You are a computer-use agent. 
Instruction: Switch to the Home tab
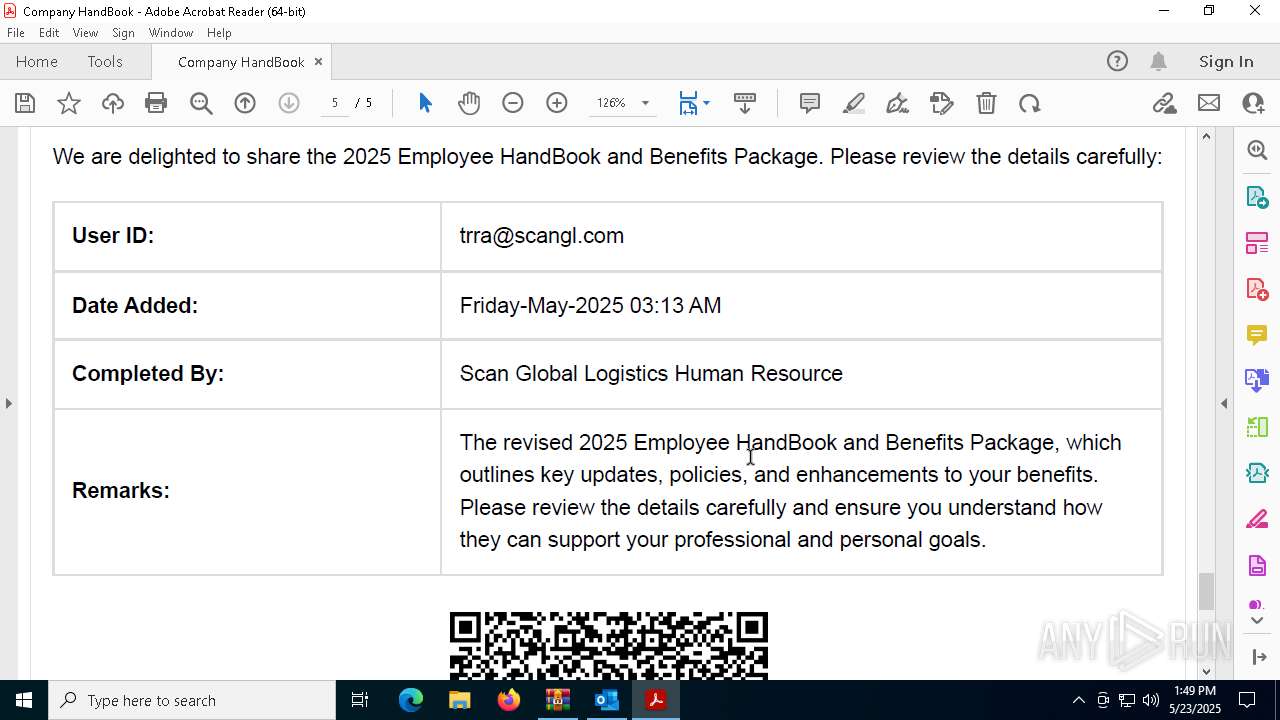tap(37, 62)
